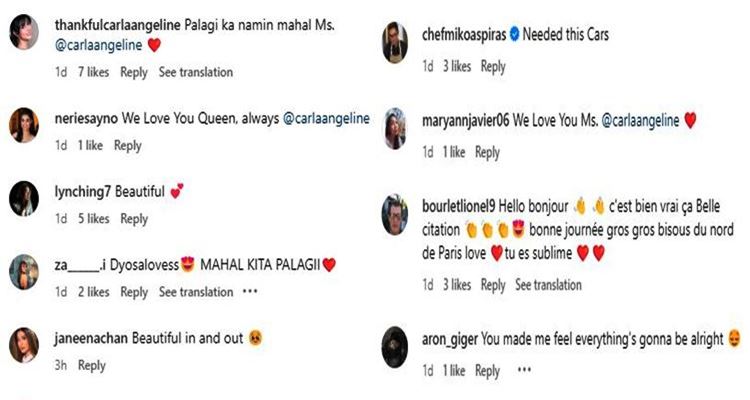The width and height of the screenshot is (750, 400).
Task: Reply to chefmikoaspiras' comment
Action: coord(493,67)
